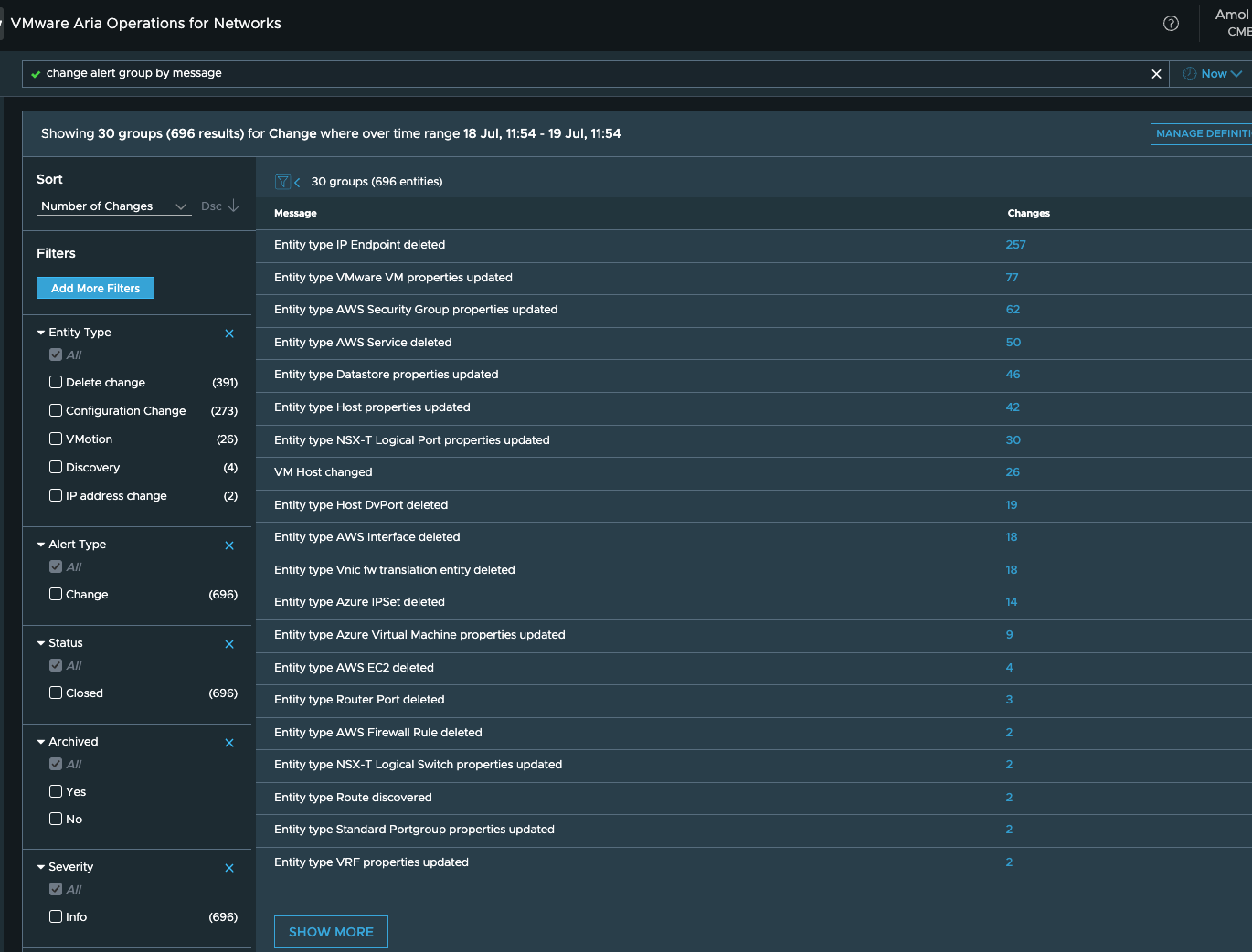Check the IP address change filter
The width and height of the screenshot is (1252, 952).
(x=56, y=495)
